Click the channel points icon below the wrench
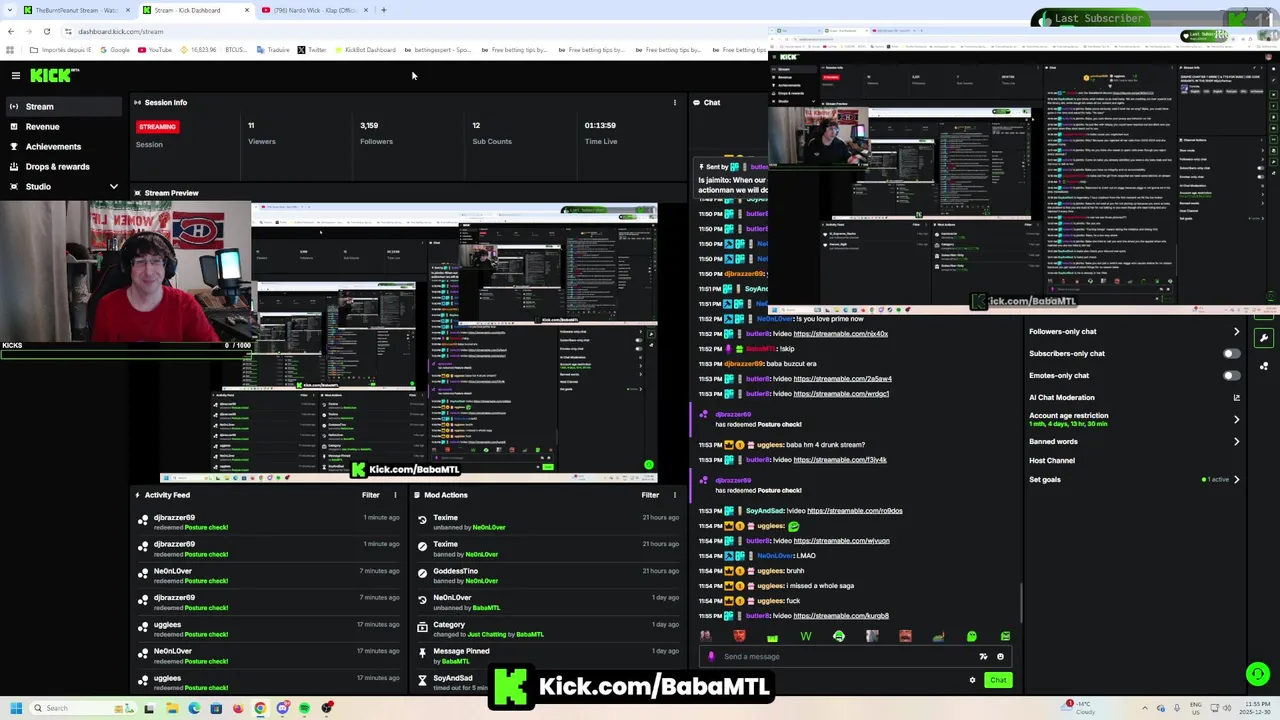Viewport: 1280px width, 720px height. click(x=1264, y=366)
